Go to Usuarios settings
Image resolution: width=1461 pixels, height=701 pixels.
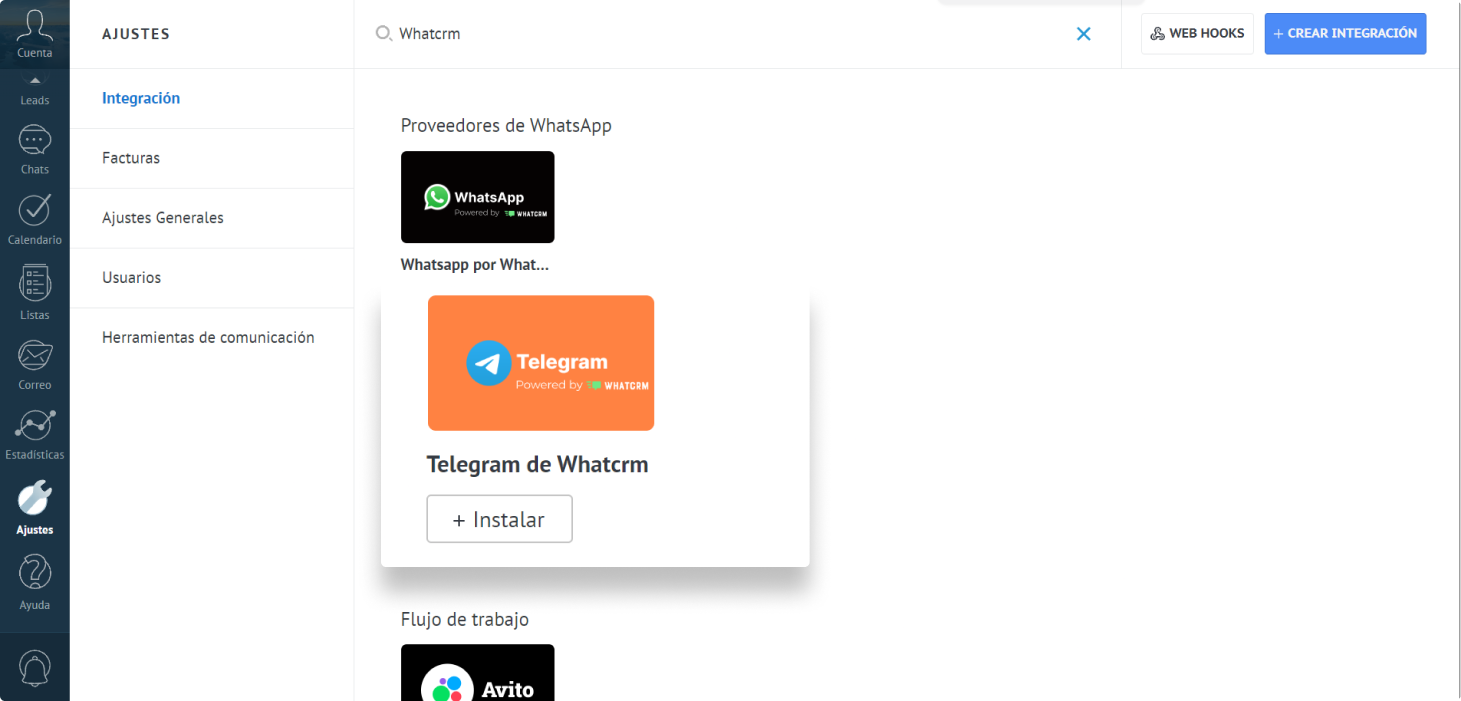coord(131,278)
